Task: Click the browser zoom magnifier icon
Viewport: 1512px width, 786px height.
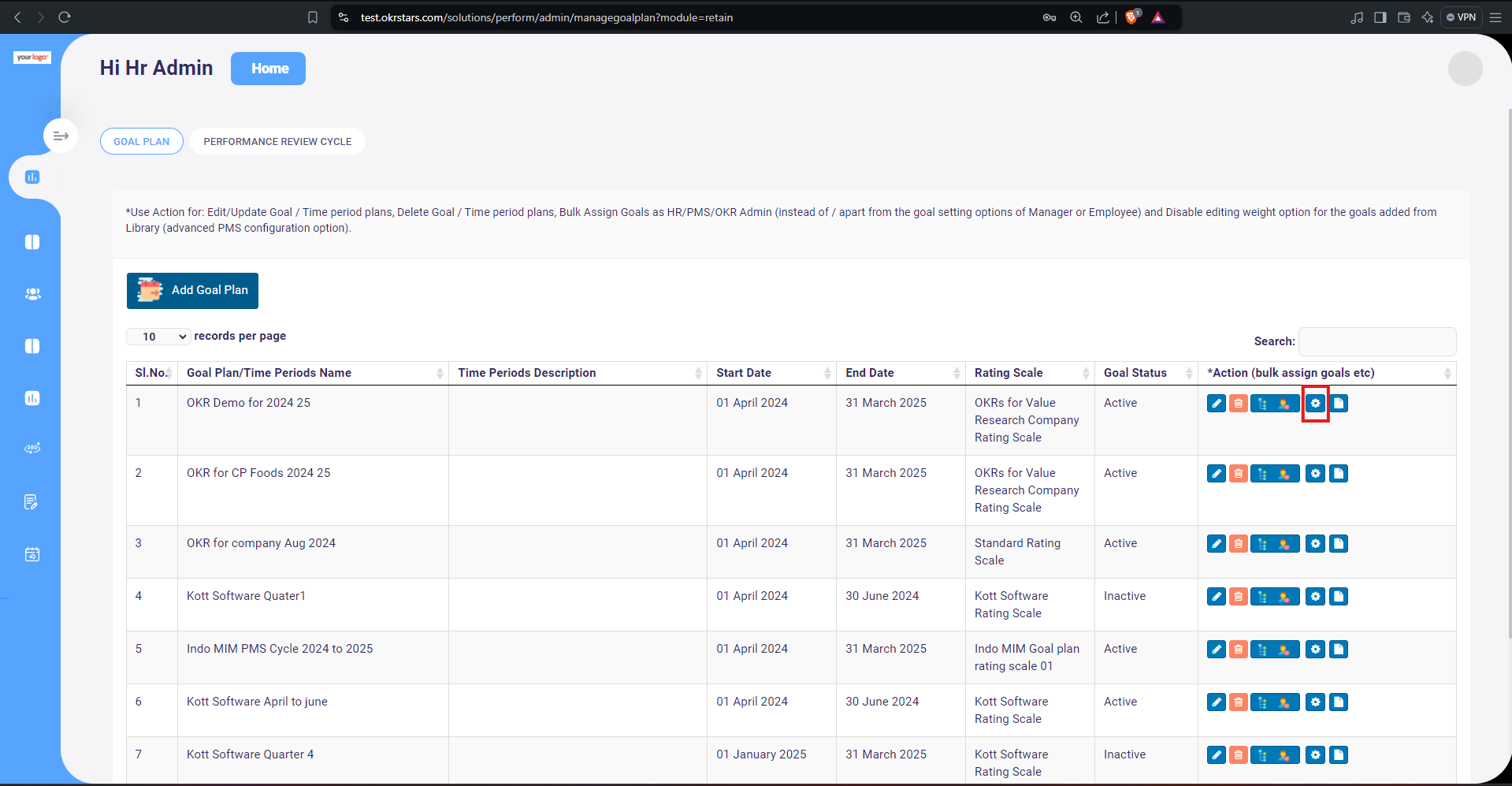Action: 1076,17
